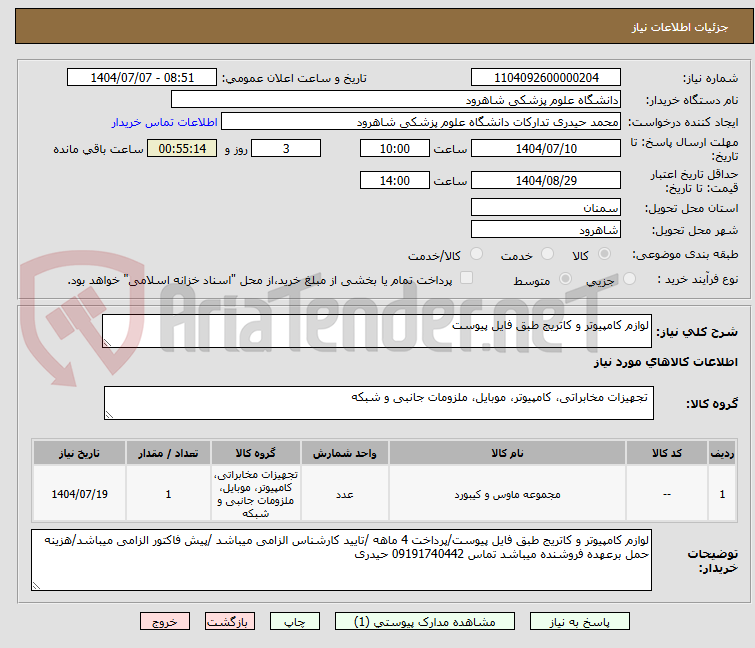Open مشاهده مدارک پیوستی (1) button
The image size is (755, 648).
(425, 622)
